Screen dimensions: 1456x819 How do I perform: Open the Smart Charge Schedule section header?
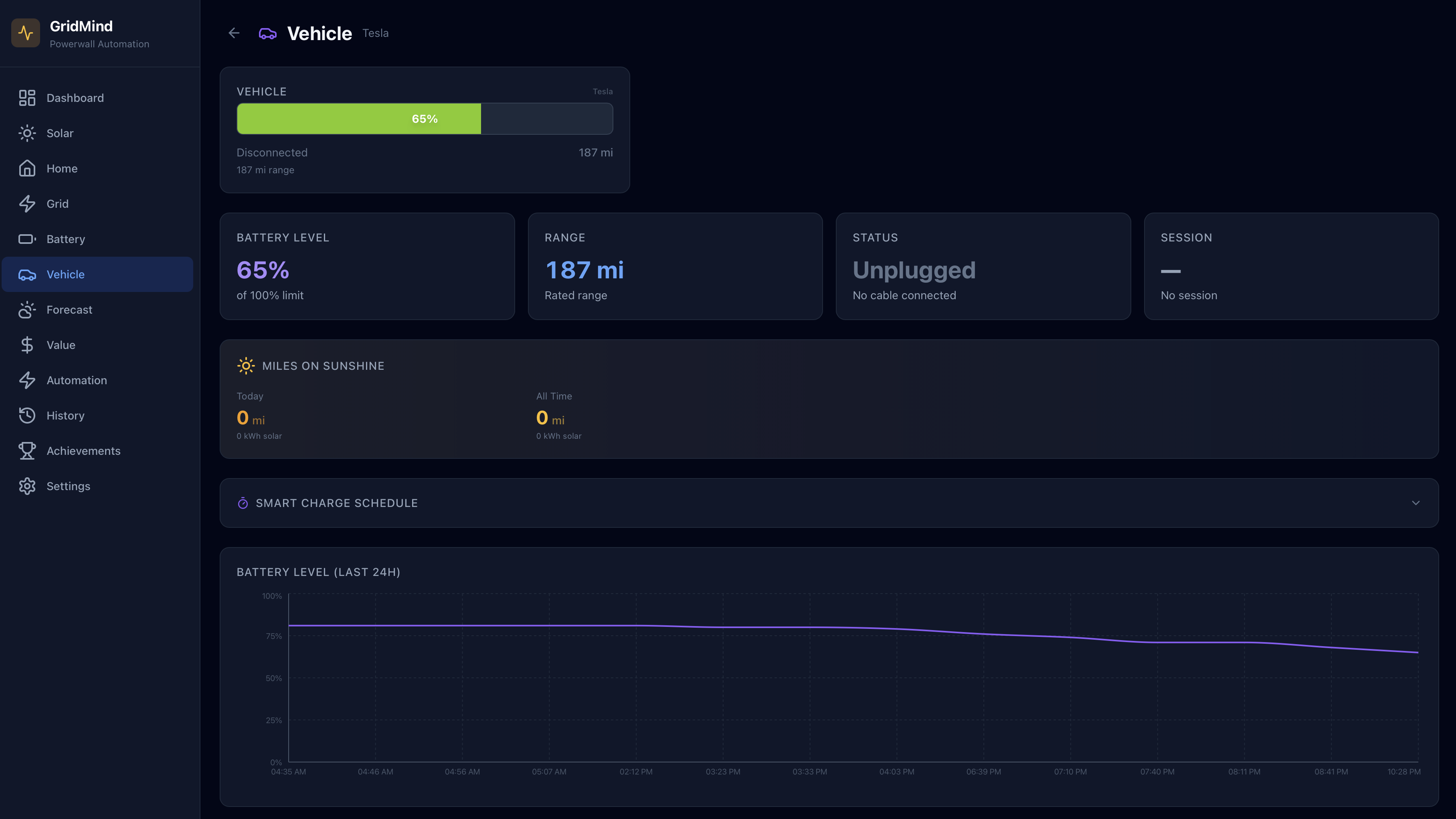[x=337, y=503]
